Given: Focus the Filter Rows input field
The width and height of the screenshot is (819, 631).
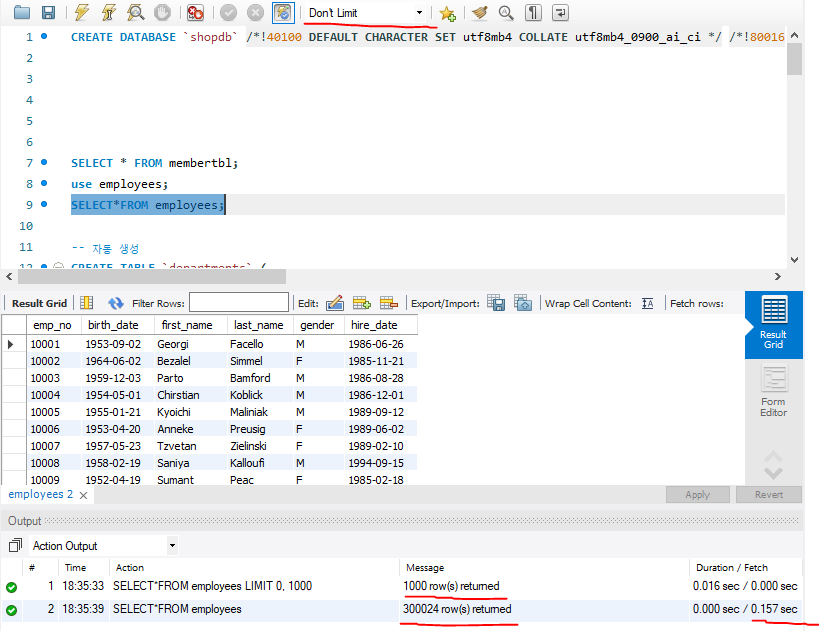Looking at the screenshot, I should click(x=239, y=302).
